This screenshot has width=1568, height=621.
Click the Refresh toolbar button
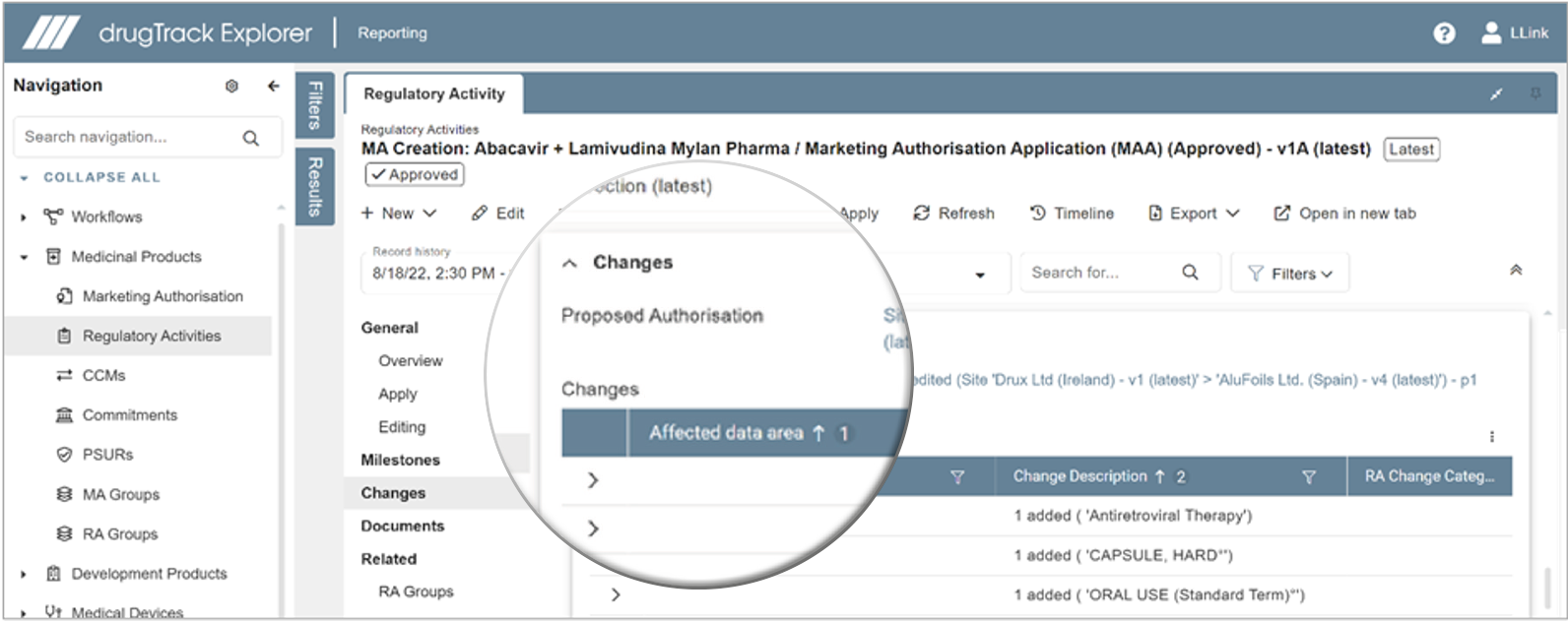coord(954,214)
